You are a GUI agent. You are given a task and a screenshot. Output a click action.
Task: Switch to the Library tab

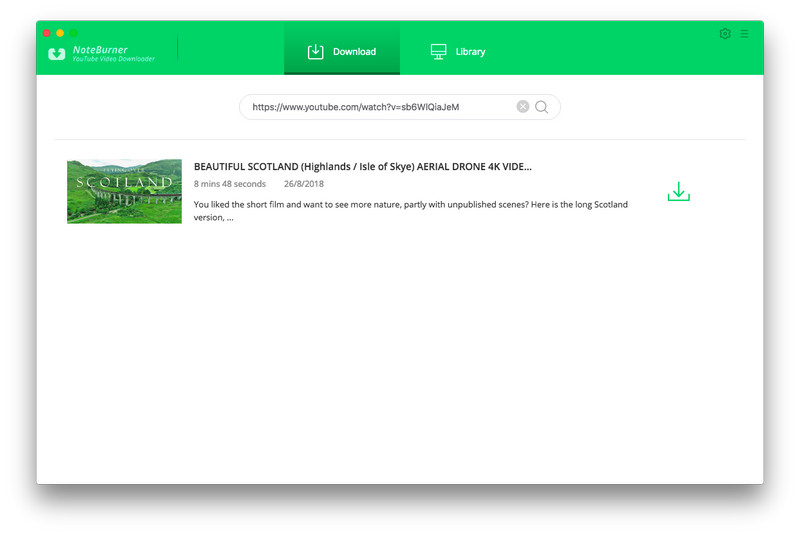458,52
